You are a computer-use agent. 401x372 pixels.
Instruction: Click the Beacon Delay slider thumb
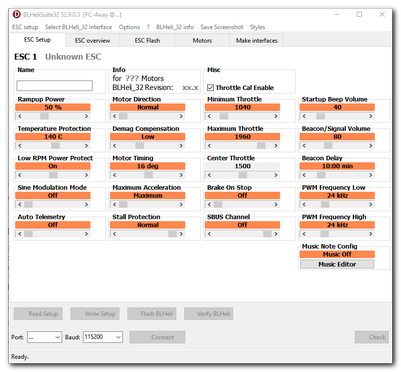[321, 175]
